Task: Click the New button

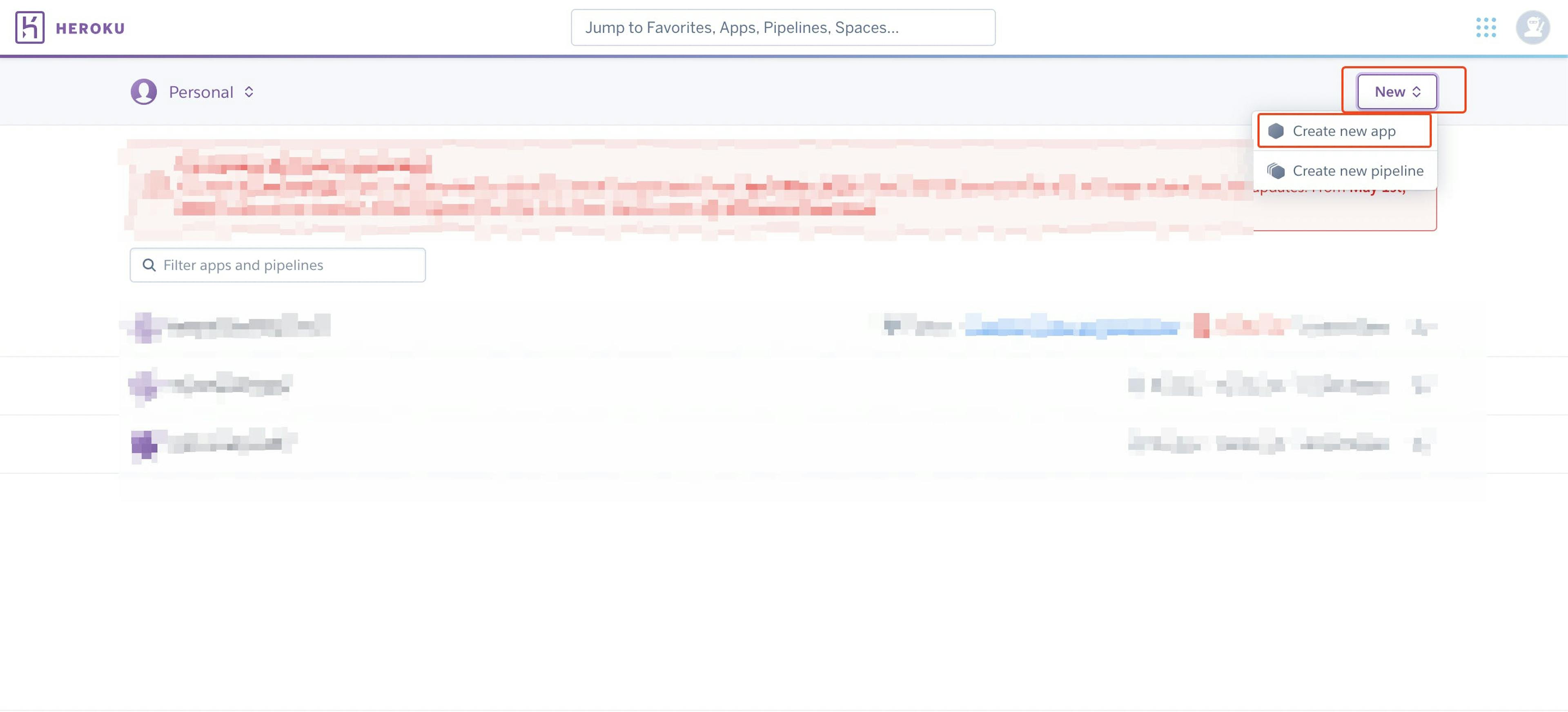Action: (x=1396, y=92)
